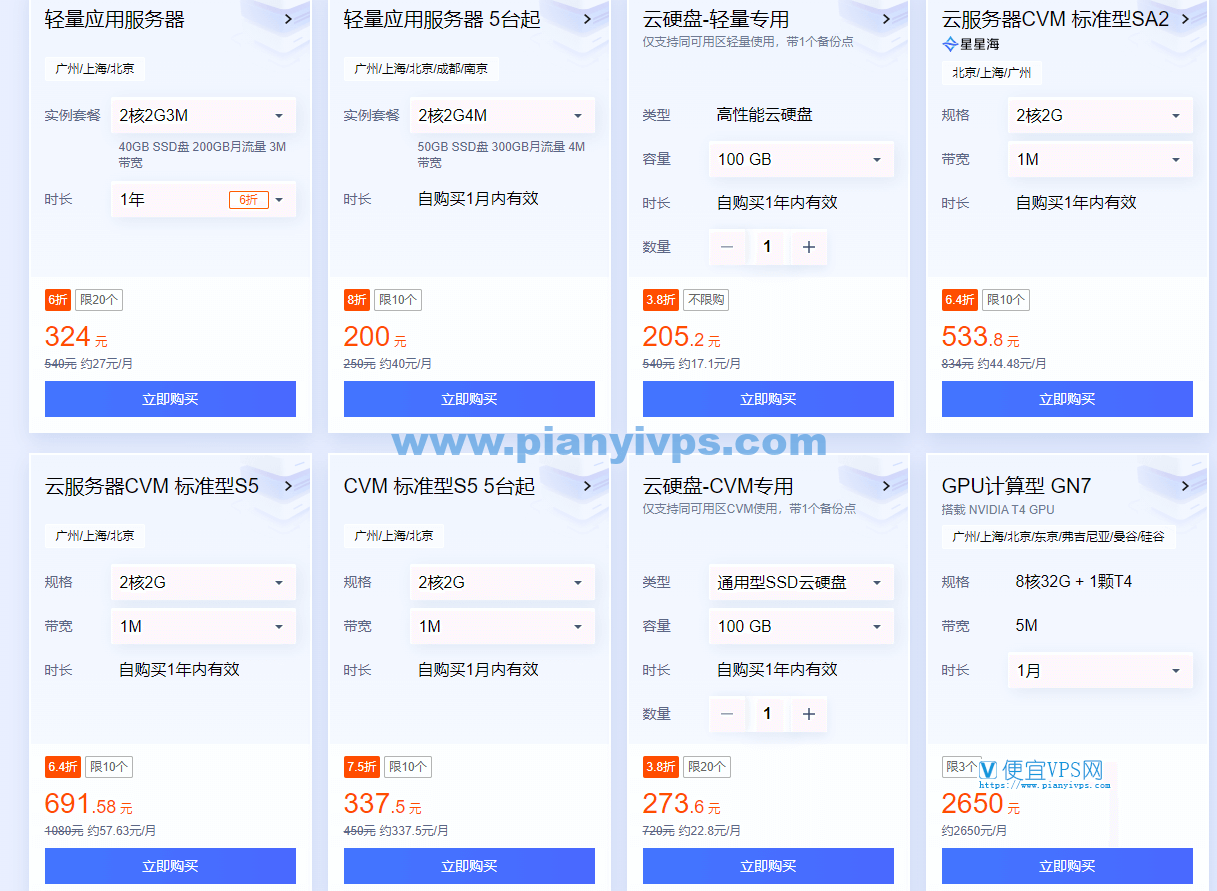Open 云硬盘-轻量专用 title link

[x=716, y=19]
